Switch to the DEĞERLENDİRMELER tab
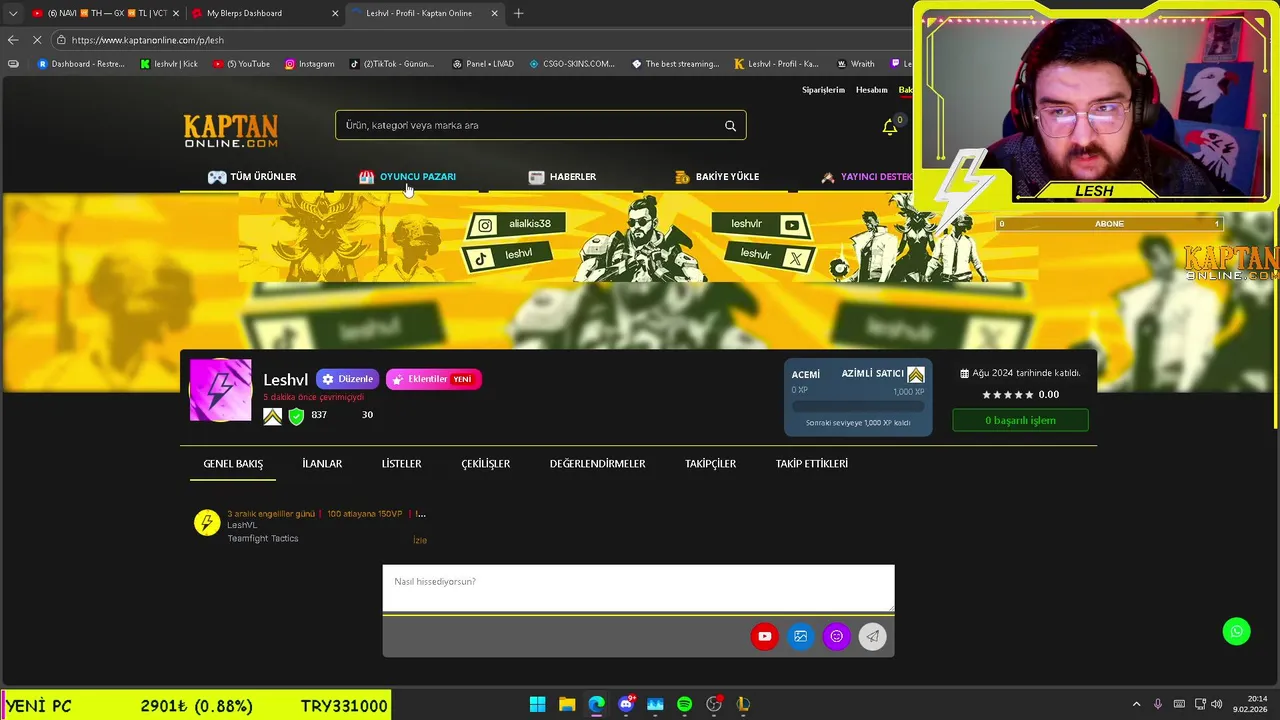 tap(597, 464)
